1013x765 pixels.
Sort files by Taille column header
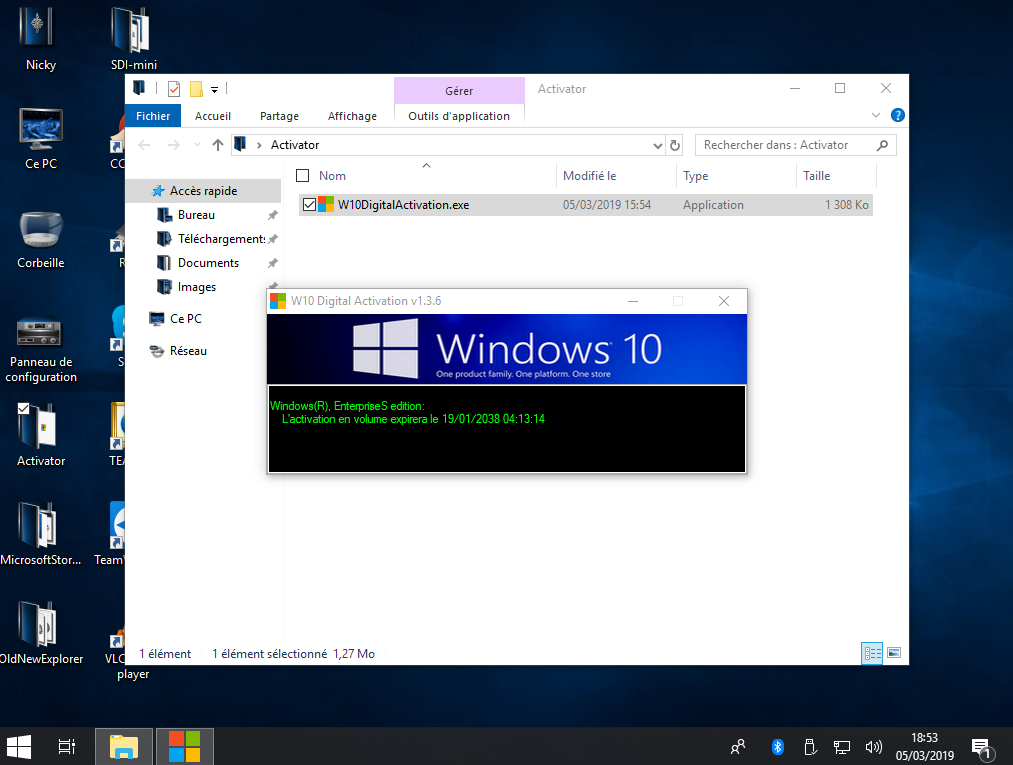pos(836,175)
